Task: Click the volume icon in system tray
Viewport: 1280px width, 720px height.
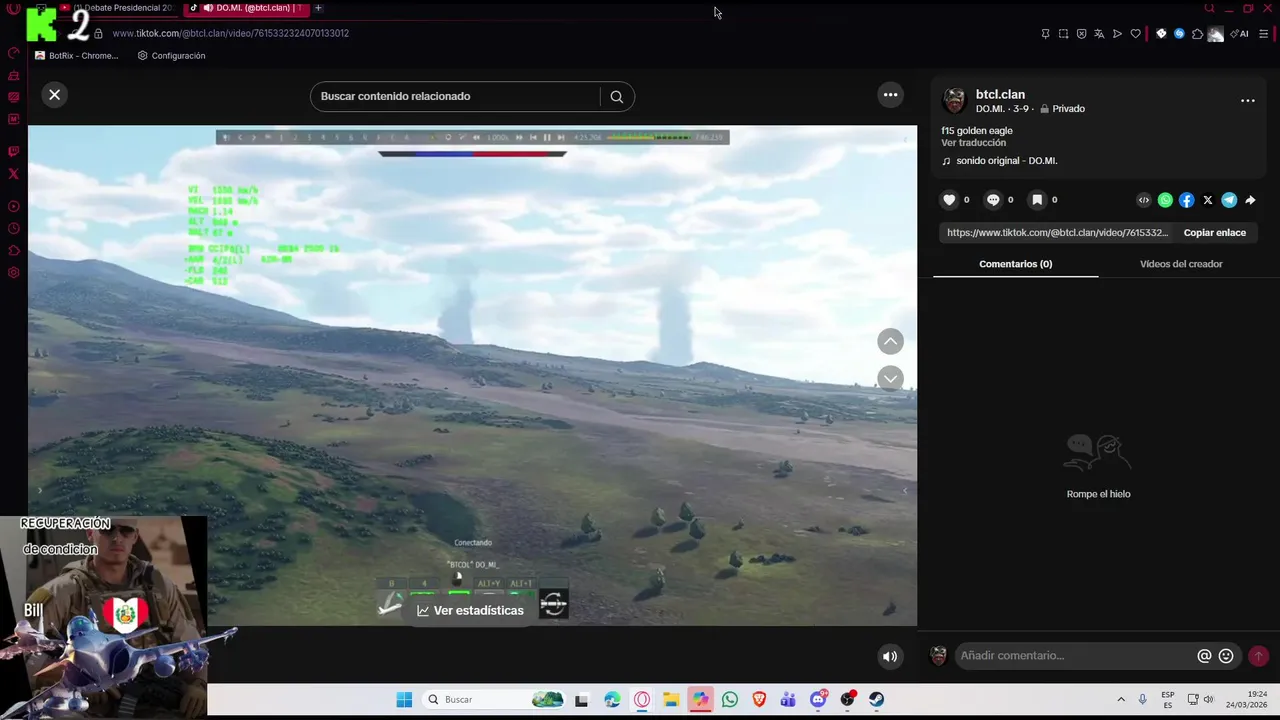Action: pos(1208,699)
